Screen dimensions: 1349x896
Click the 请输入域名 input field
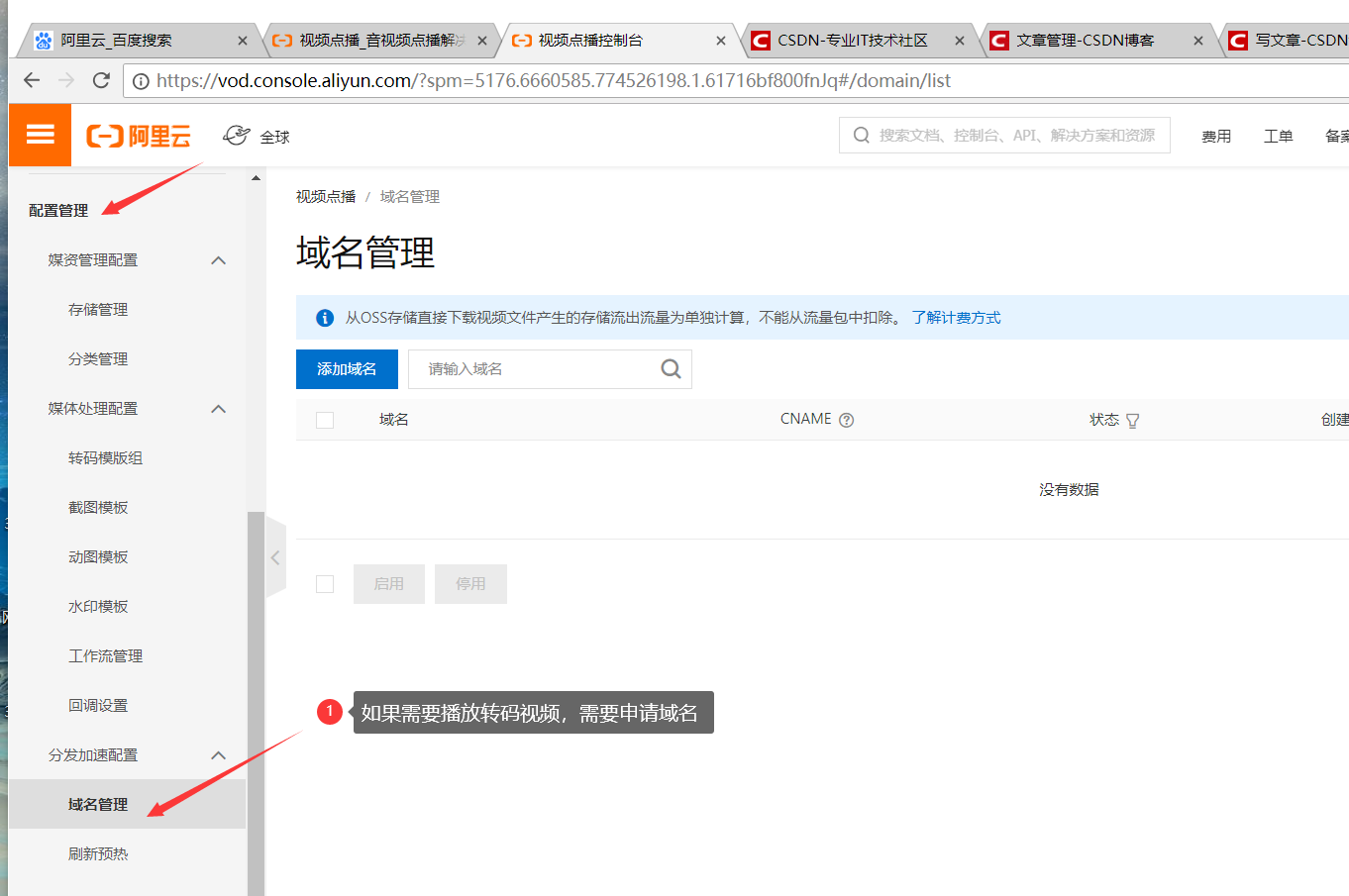point(535,368)
